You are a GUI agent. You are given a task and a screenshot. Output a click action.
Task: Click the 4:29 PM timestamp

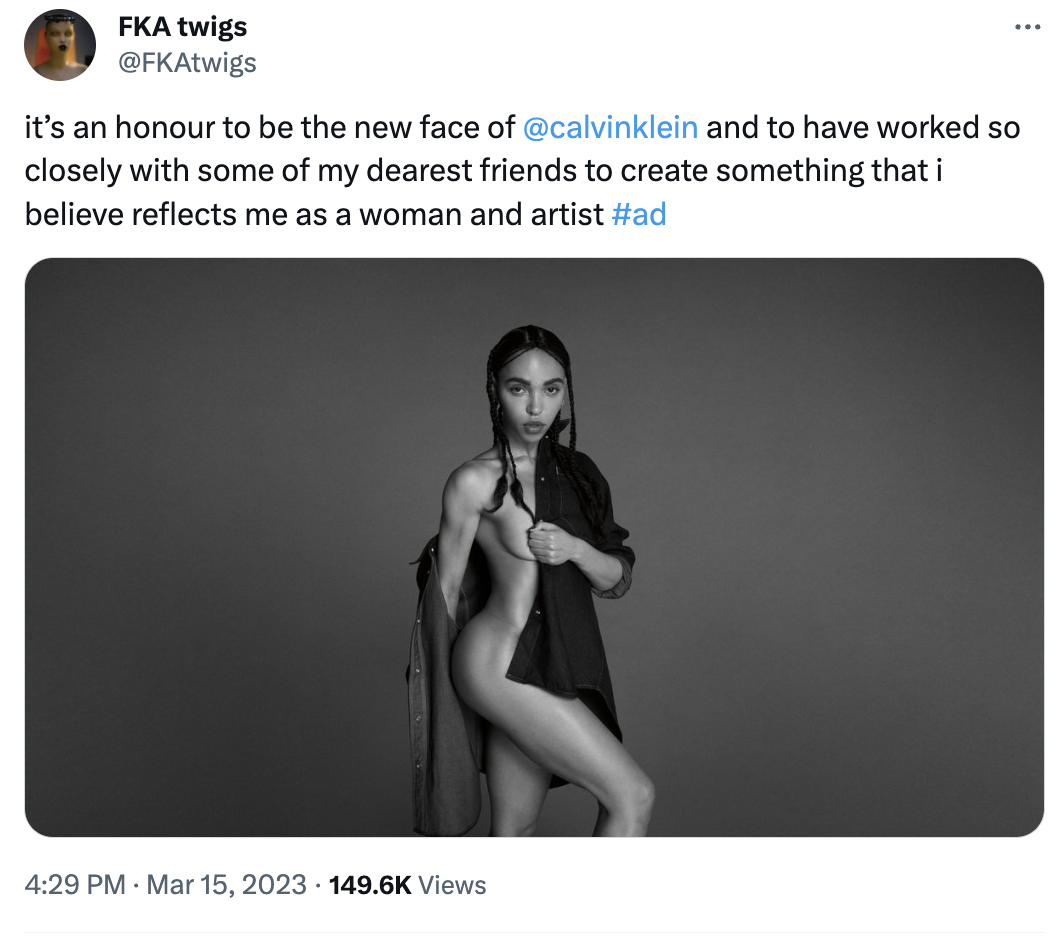click(75, 884)
